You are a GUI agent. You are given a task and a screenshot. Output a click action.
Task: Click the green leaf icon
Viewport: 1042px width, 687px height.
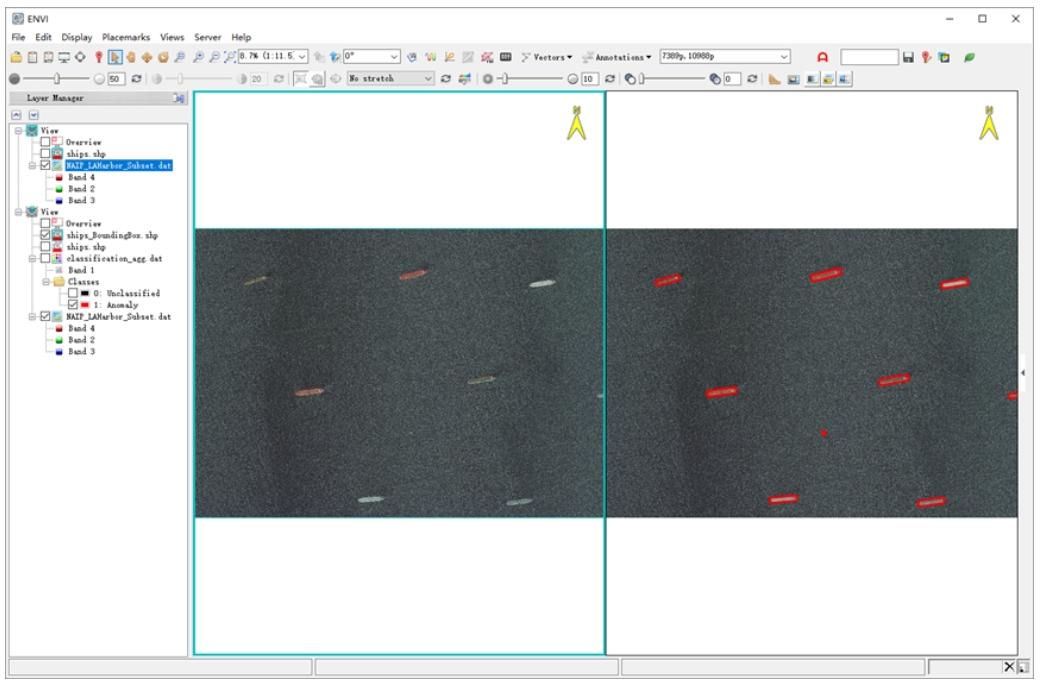tap(970, 57)
